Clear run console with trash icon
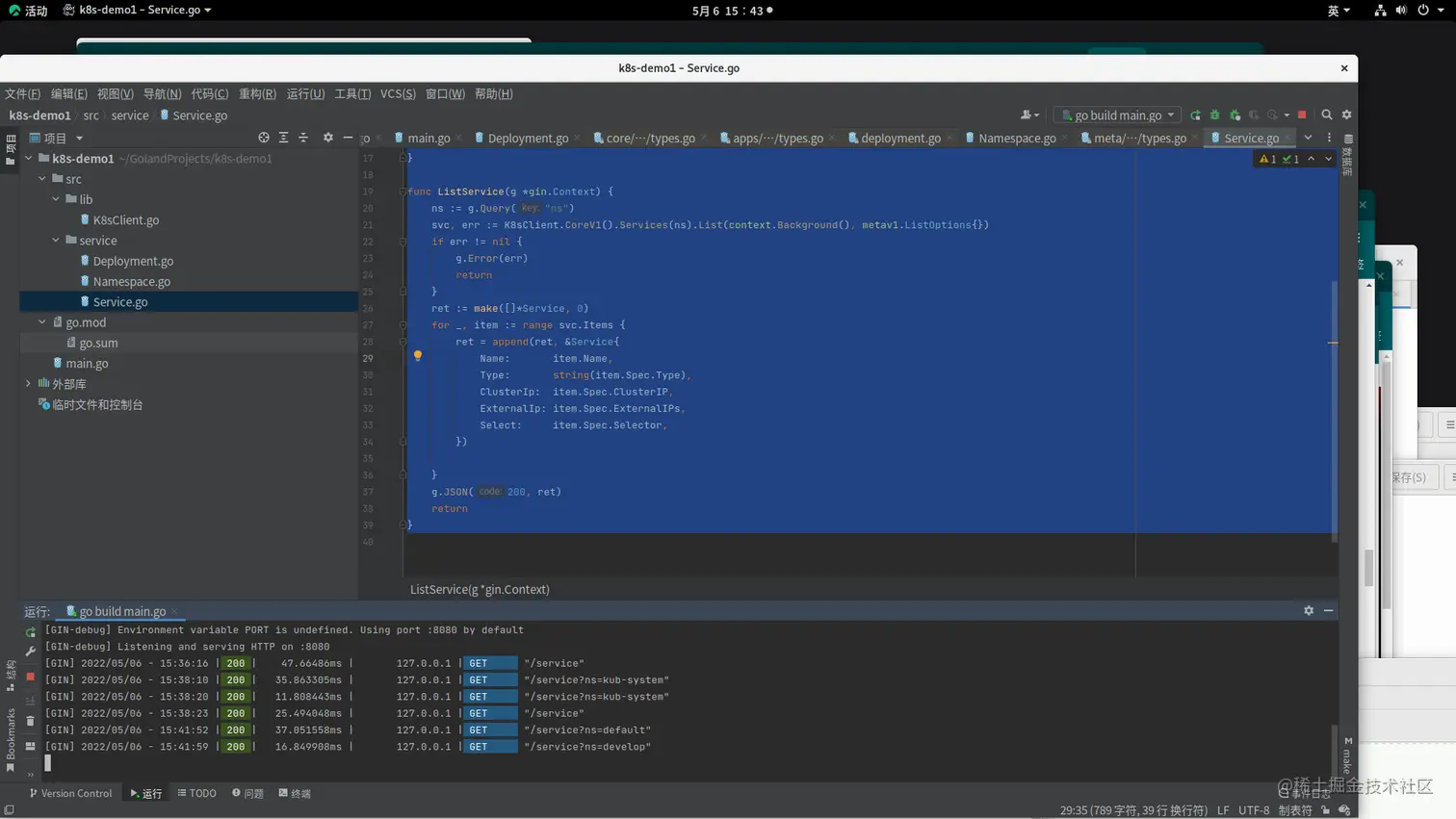 [31, 721]
